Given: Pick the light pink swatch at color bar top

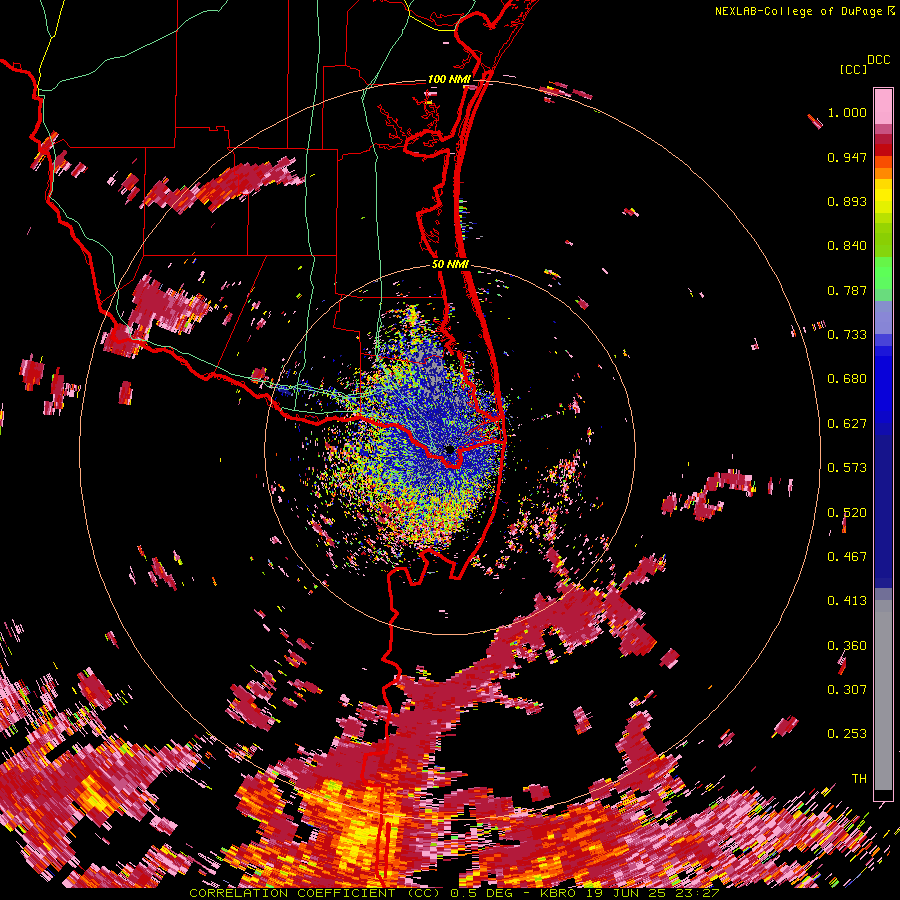Looking at the screenshot, I should tap(883, 106).
